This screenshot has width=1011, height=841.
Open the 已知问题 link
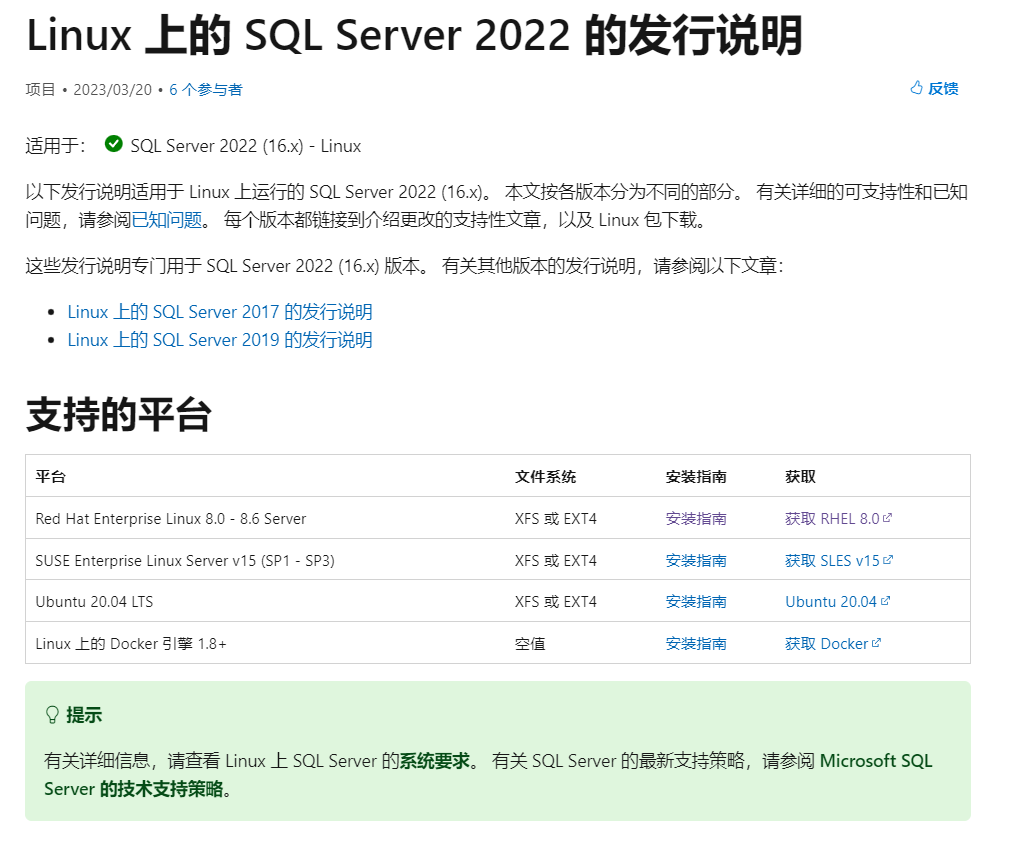tap(167, 220)
